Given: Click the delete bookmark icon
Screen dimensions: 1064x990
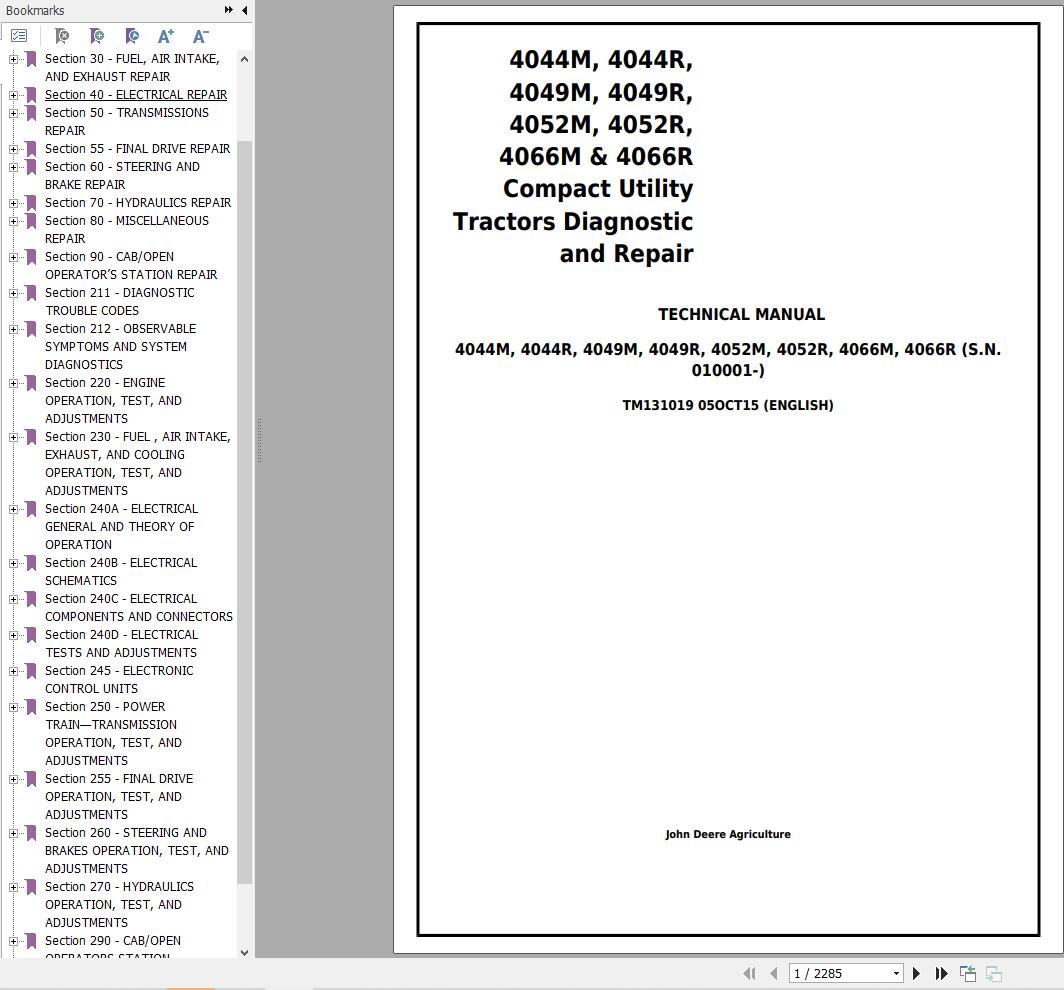Looking at the screenshot, I should point(62,35).
